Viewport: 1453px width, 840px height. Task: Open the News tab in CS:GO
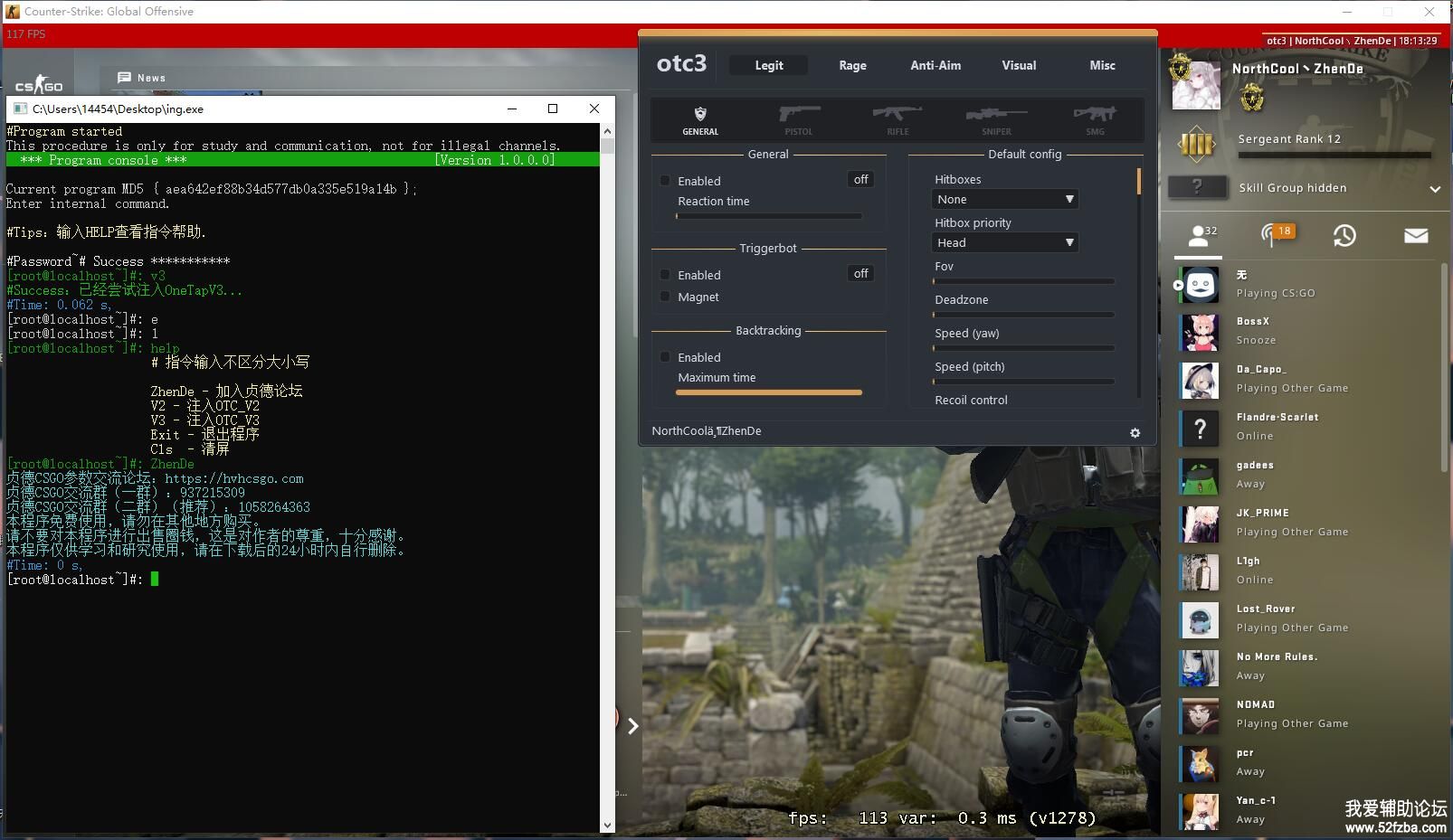click(x=143, y=78)
